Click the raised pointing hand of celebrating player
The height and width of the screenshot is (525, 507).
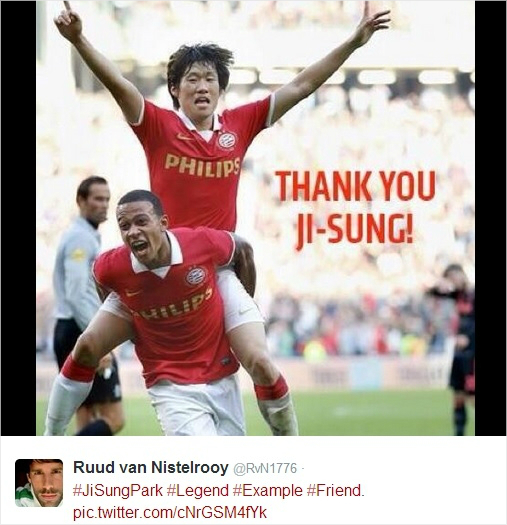[68, 20]
